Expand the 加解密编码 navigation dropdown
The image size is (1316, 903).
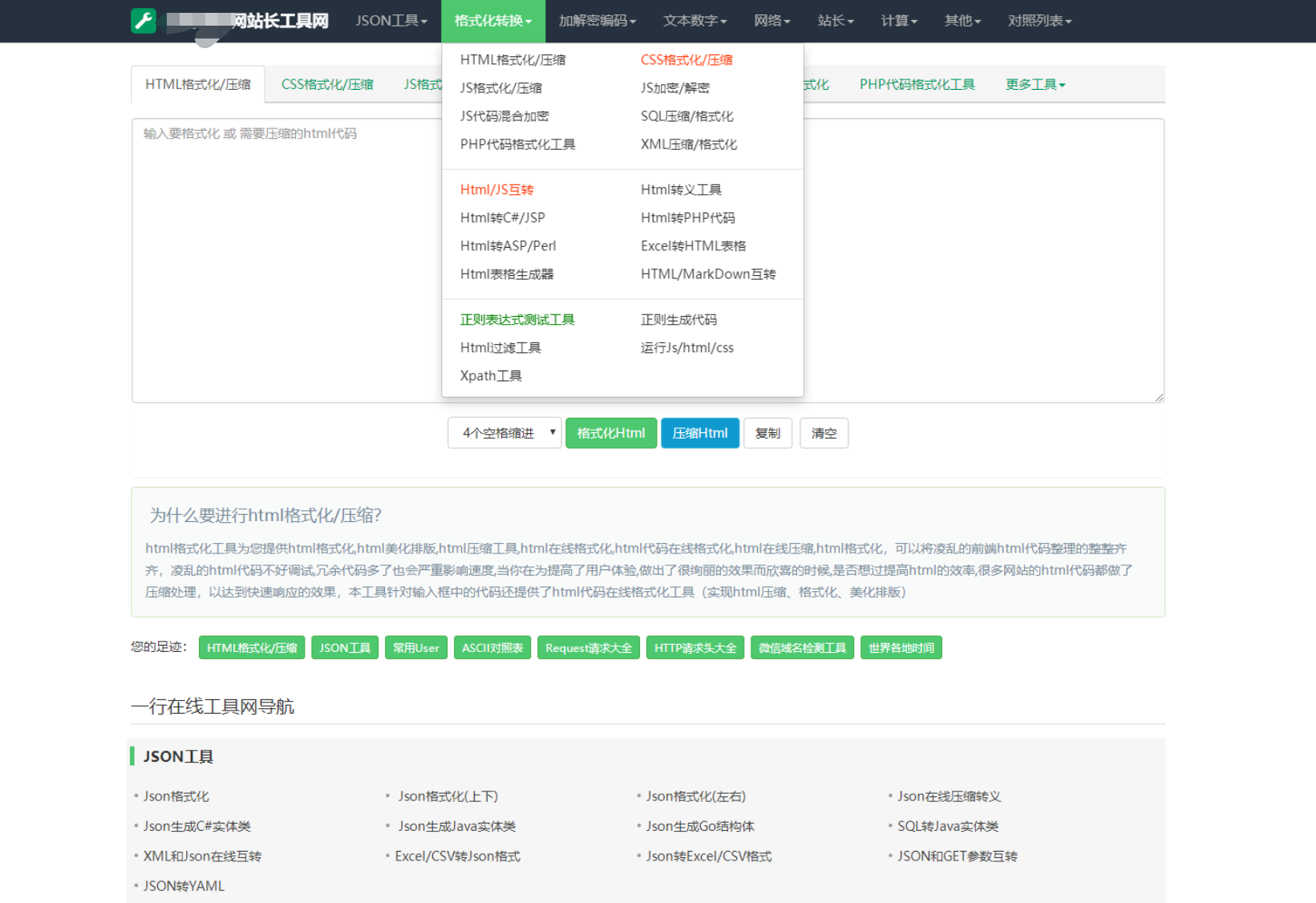pyautogui.click(x=597, y=21)
